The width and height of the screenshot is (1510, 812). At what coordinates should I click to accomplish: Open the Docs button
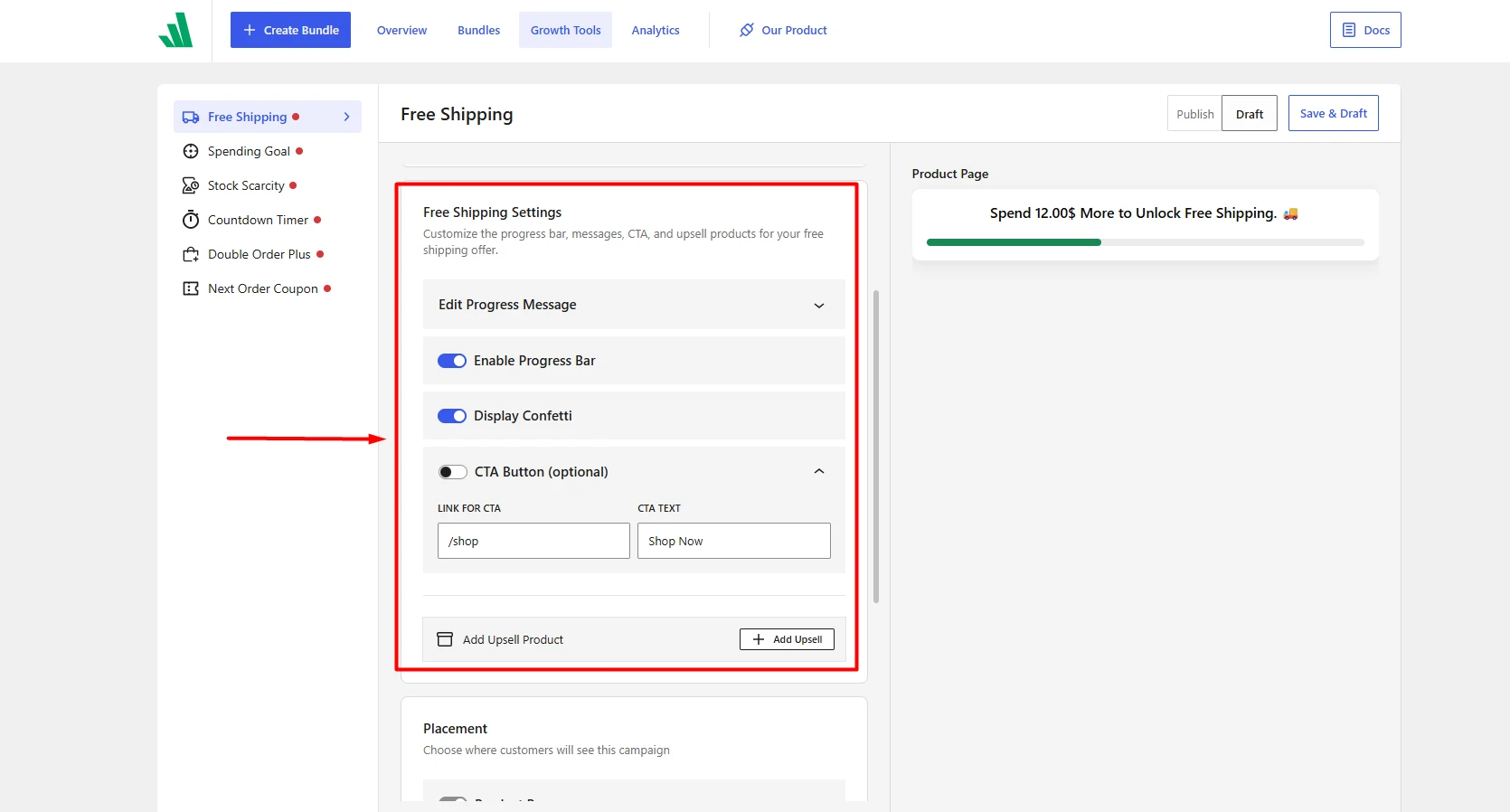point(1365,30)
